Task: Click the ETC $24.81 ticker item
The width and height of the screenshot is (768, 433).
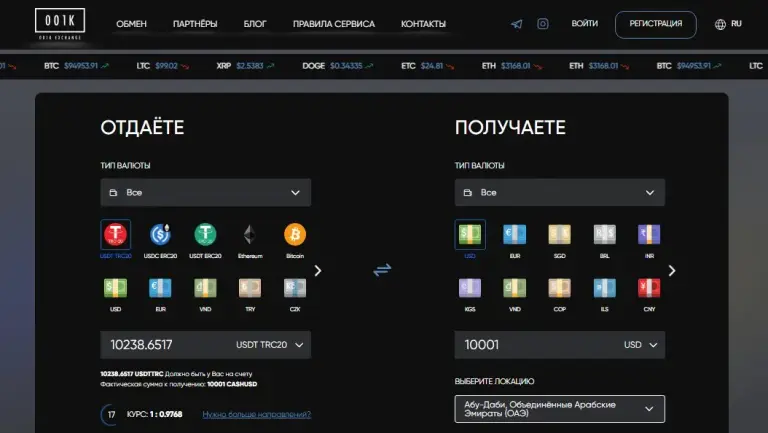Action: [x=427, y=66]
